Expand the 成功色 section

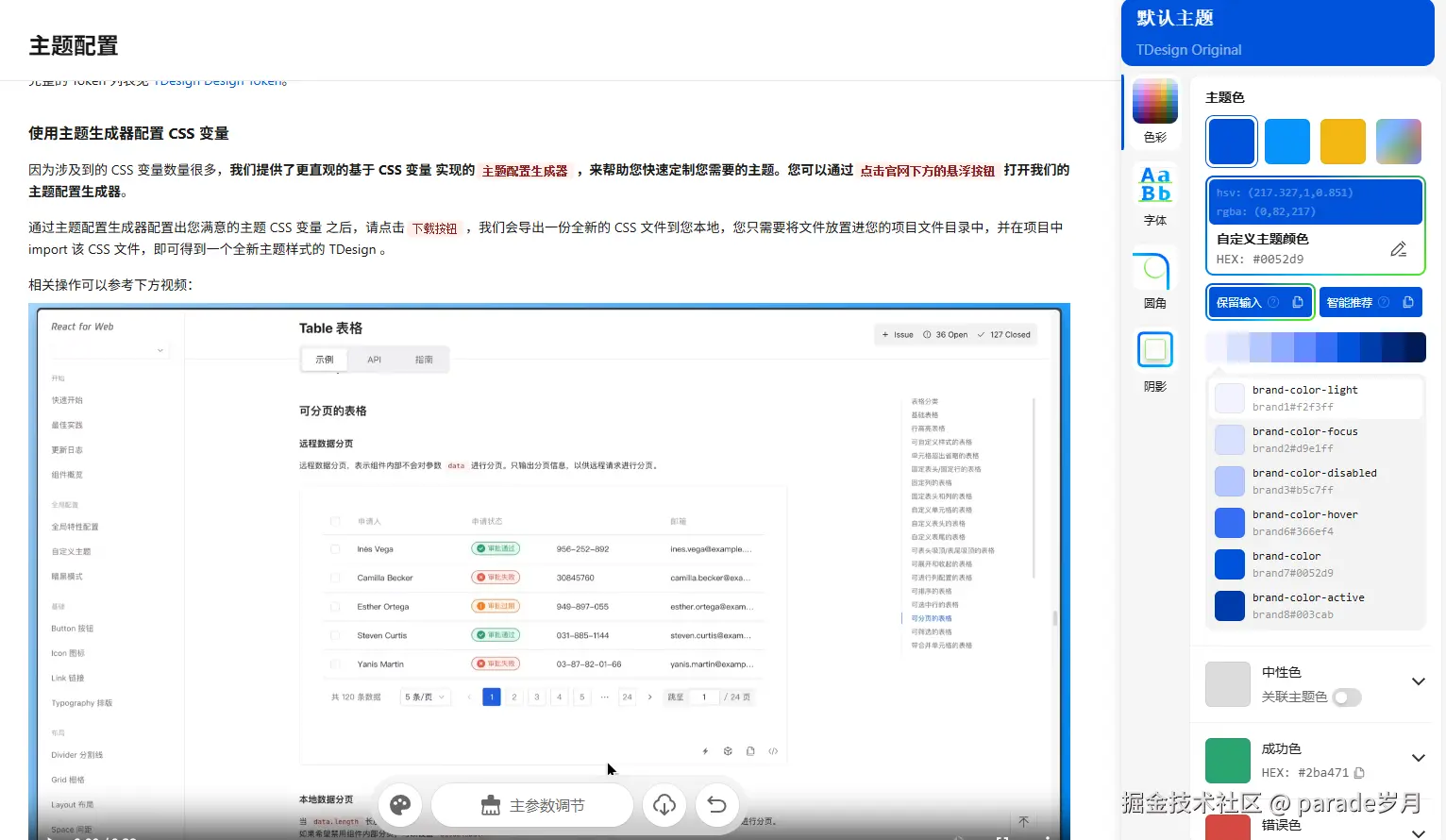tap(1419, 757)
